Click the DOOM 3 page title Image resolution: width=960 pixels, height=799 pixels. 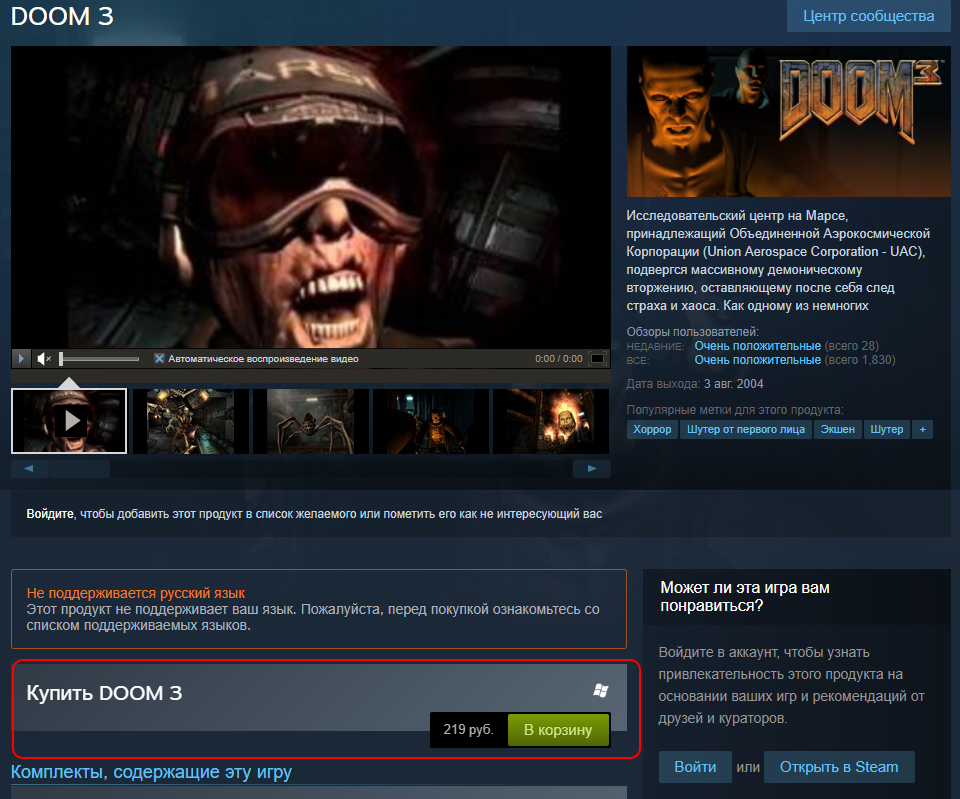(62, 17)
